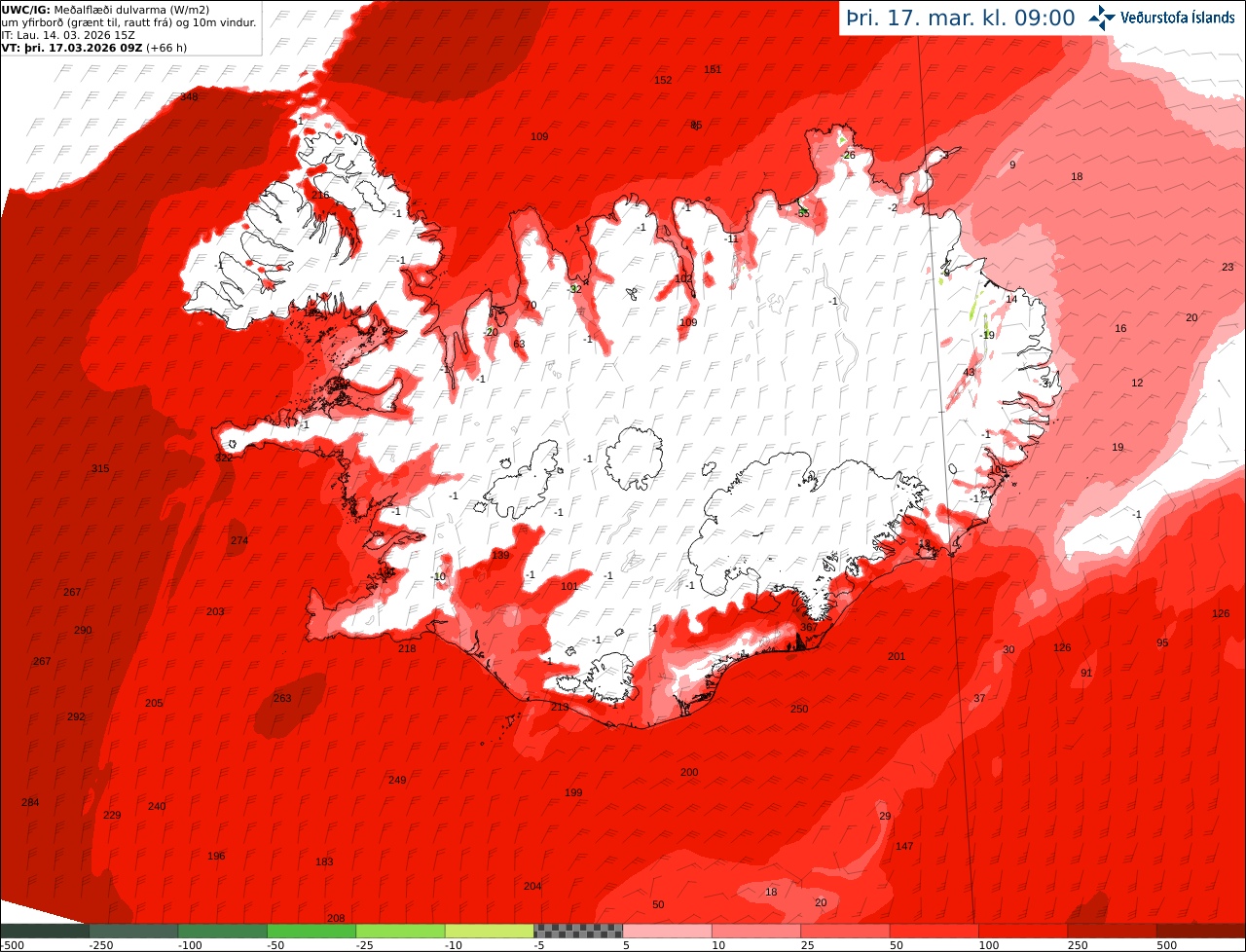This screenshot has width=1246, height=952.
Task: Click the 250 value south of Vatnajökull
Action: pyautogui.click(x=799, y=709)
